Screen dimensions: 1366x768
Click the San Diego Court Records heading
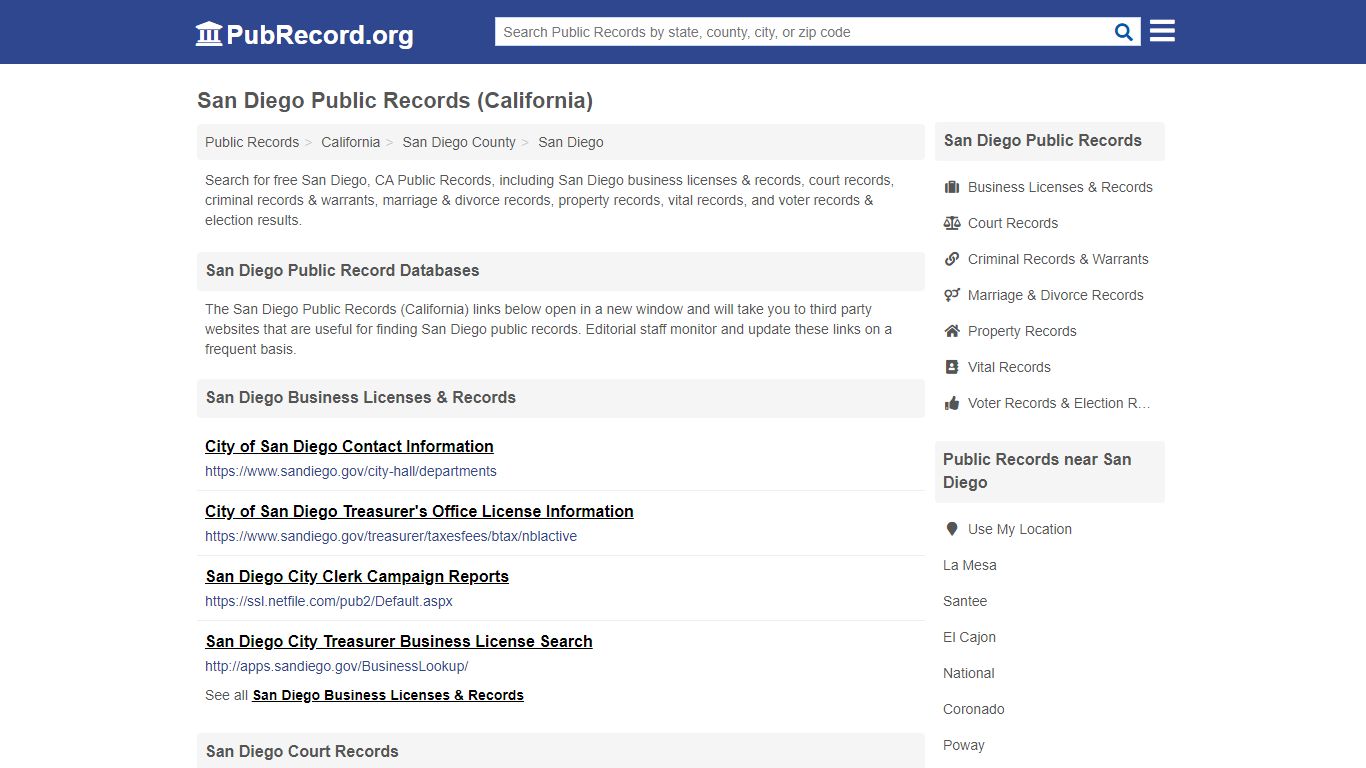[x=302, y=752]
